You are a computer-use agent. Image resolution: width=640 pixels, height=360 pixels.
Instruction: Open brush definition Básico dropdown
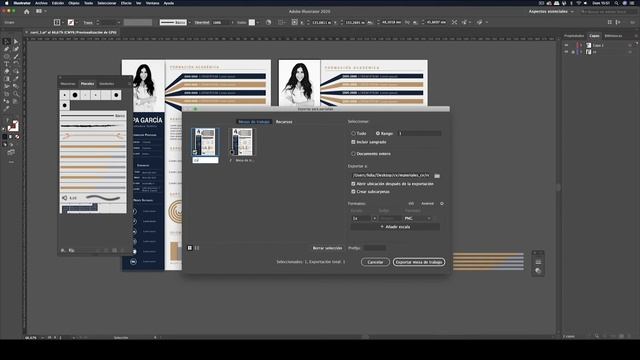click(190, 22)
